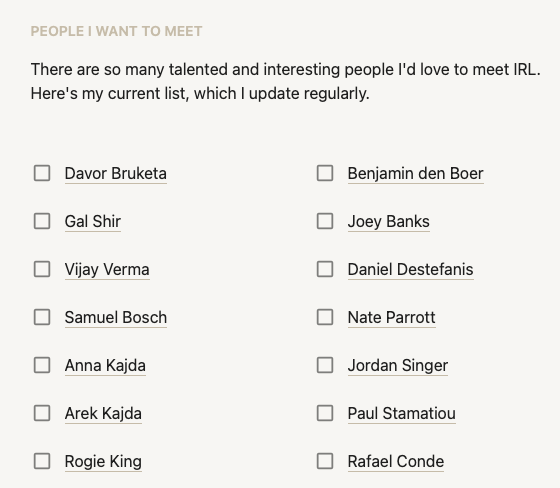The height and width of the screenshot is (488, 560).
Task: Tick the Gal Shir checkbox
Action: pyautogui.click(x=42, y=221)
